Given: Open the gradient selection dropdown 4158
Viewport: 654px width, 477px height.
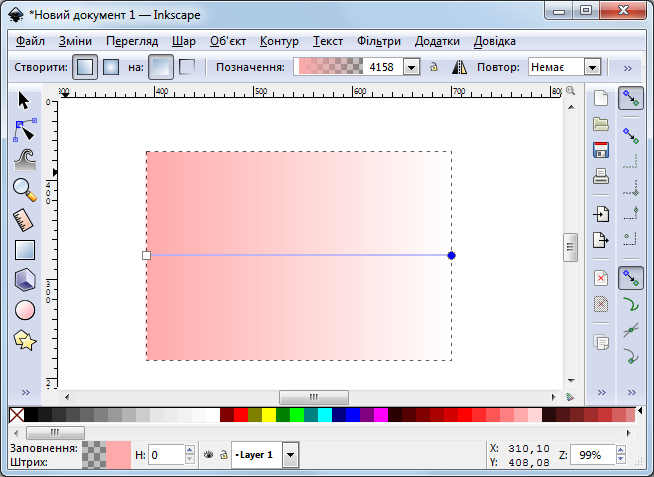Looking at the screenshot, I should tap(411, 67).
